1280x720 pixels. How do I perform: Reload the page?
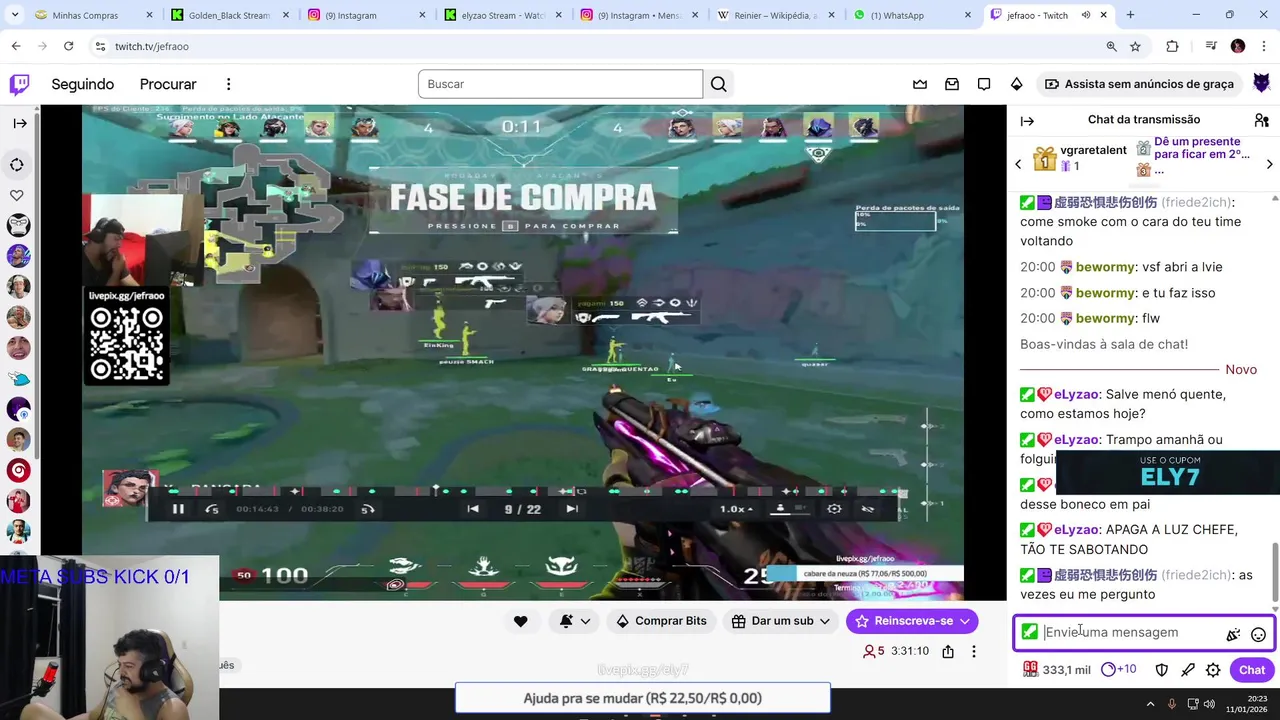68,46
